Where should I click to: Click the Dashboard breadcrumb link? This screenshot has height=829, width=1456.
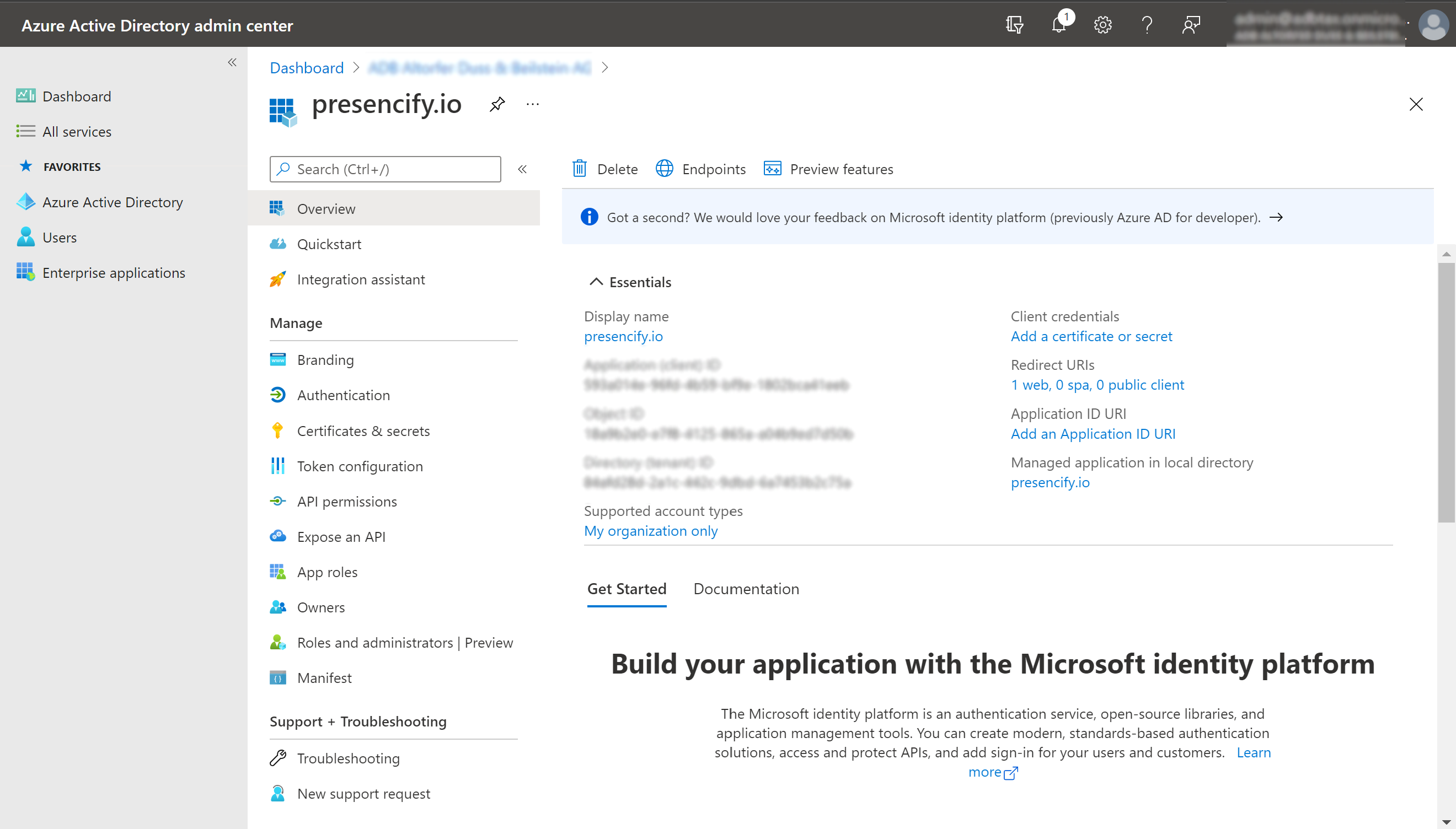tap(307, 68)
